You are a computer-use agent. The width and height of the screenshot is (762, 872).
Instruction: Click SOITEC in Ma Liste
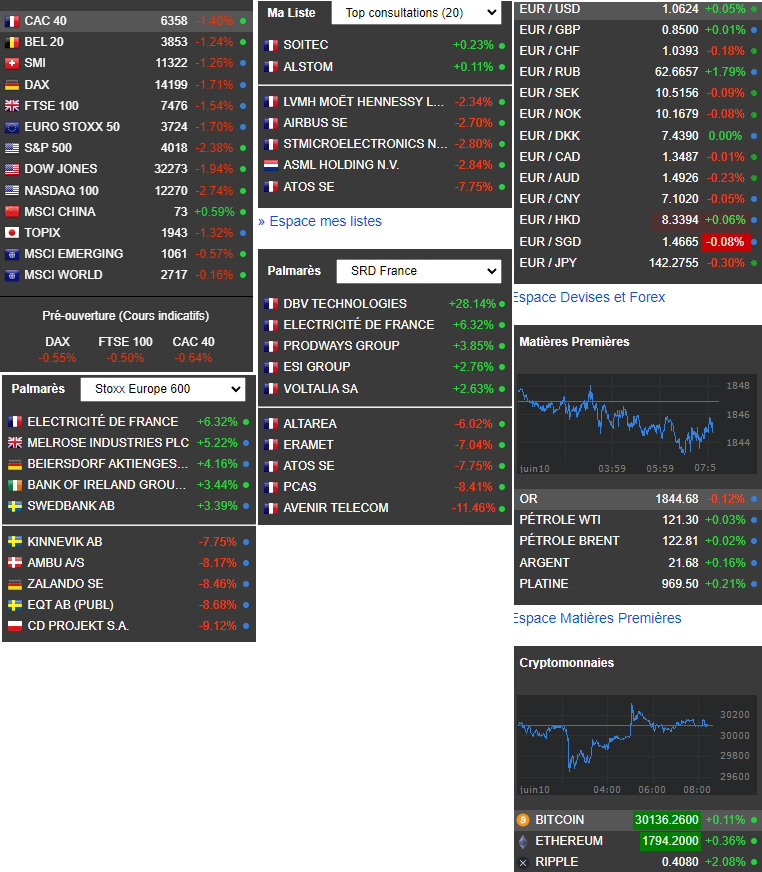click(305, 45)
